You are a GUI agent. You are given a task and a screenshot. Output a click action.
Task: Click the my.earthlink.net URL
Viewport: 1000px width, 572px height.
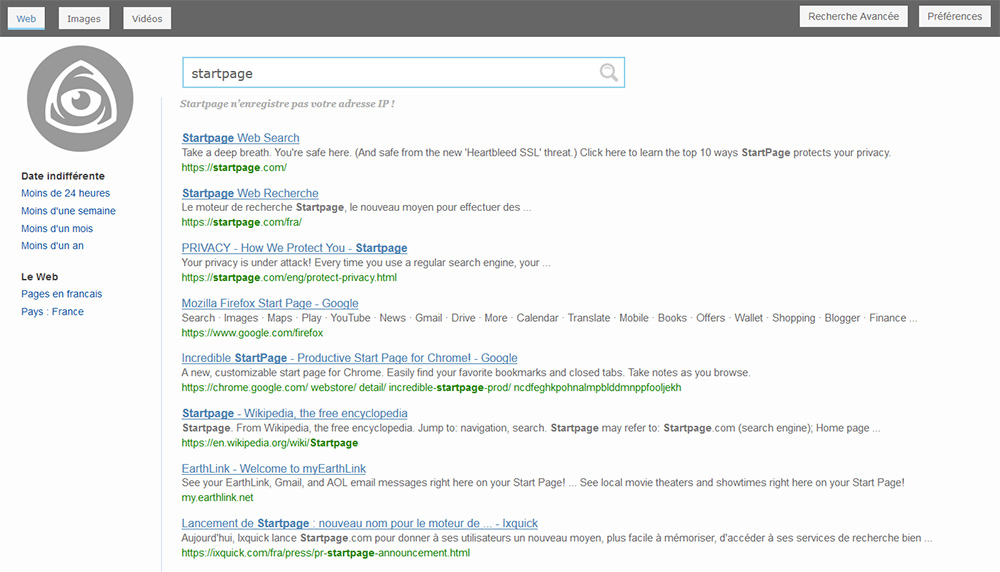click(217, 497)
